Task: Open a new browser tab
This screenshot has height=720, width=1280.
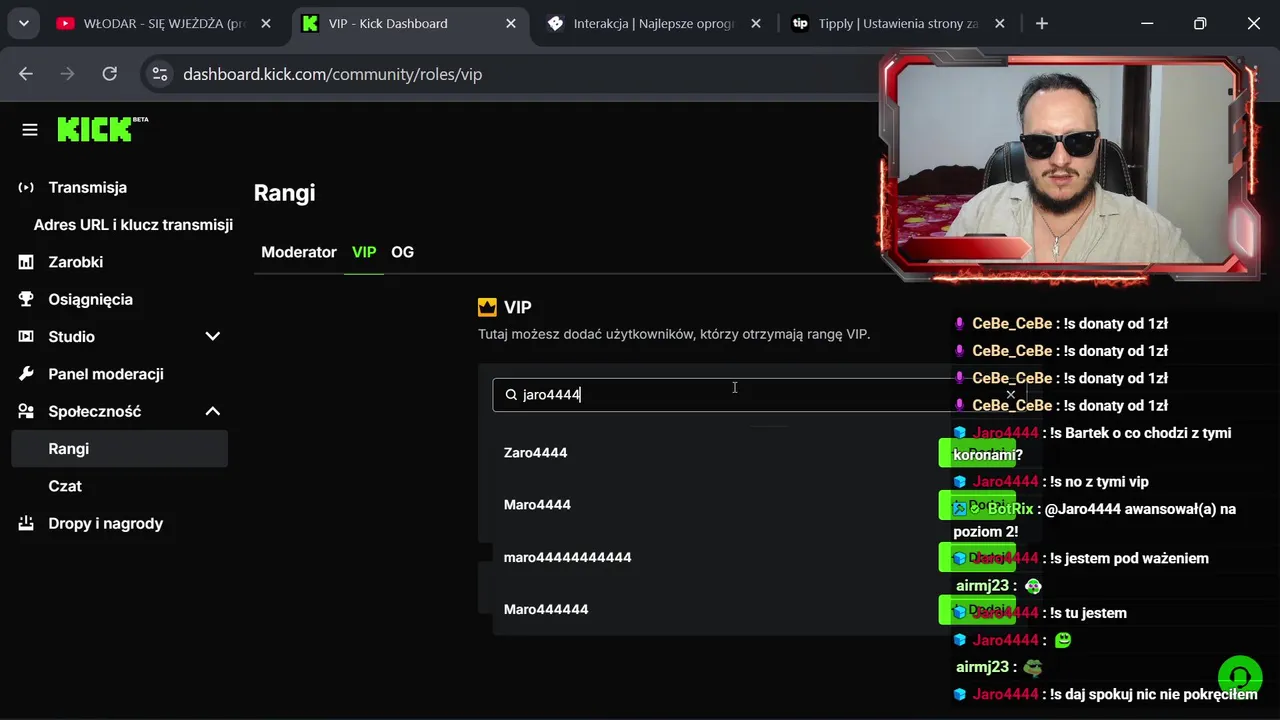Action: point(1042,23)
